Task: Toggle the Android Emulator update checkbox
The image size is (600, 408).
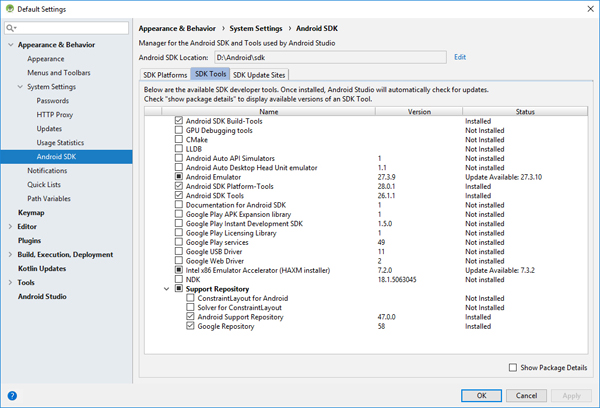Action: (x=178, y=176)
